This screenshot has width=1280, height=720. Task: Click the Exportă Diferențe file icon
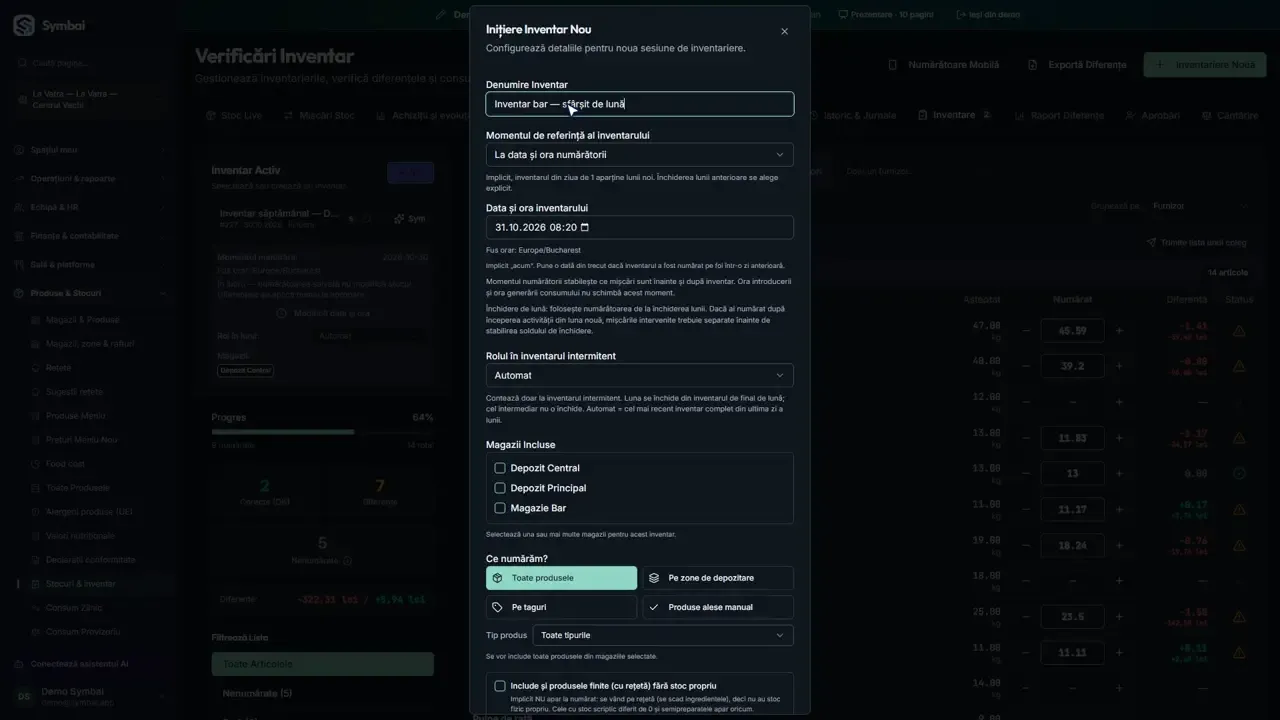tap(1033, 65)
